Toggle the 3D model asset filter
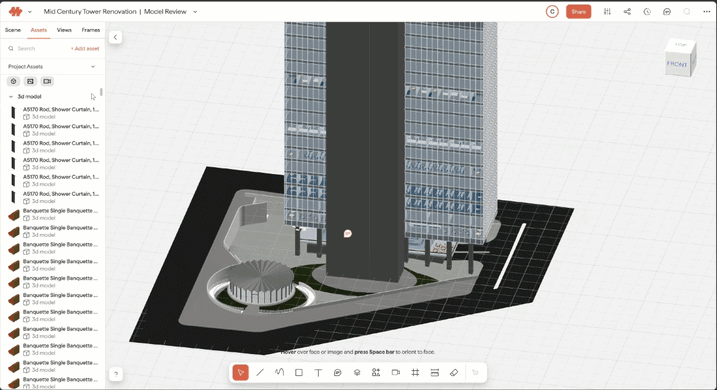This screenshot has height=390, width=717. (x=13, y=81)
